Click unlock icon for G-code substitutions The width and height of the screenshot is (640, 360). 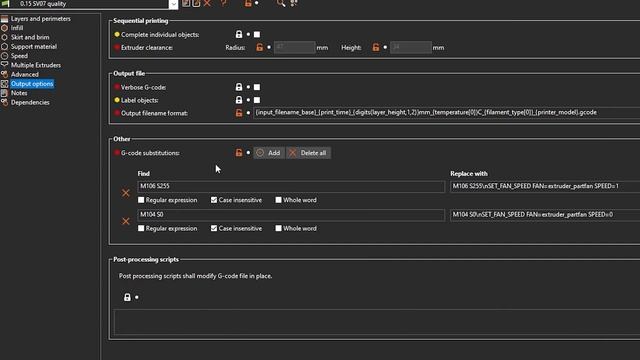(x=239, y=153)
